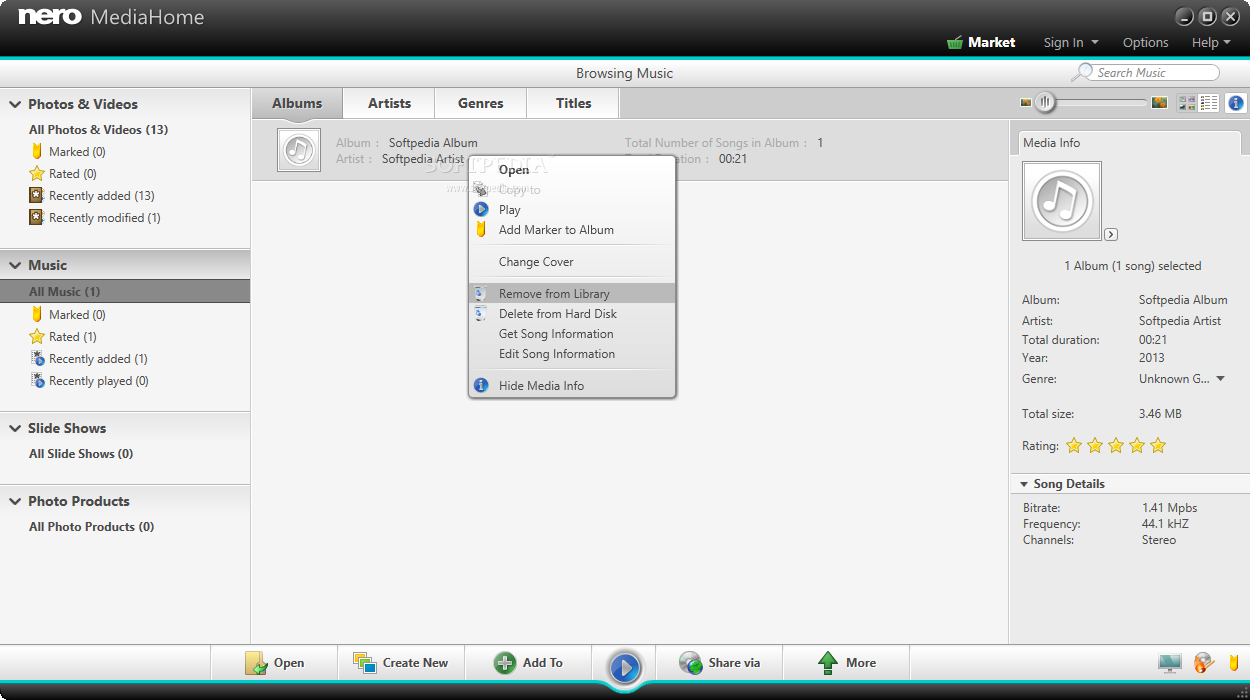Image resolution: width=1250 pixels, height=700 pixels.
Task: Toggle the blue Media Info button
Action: (x=1236, y=102)
